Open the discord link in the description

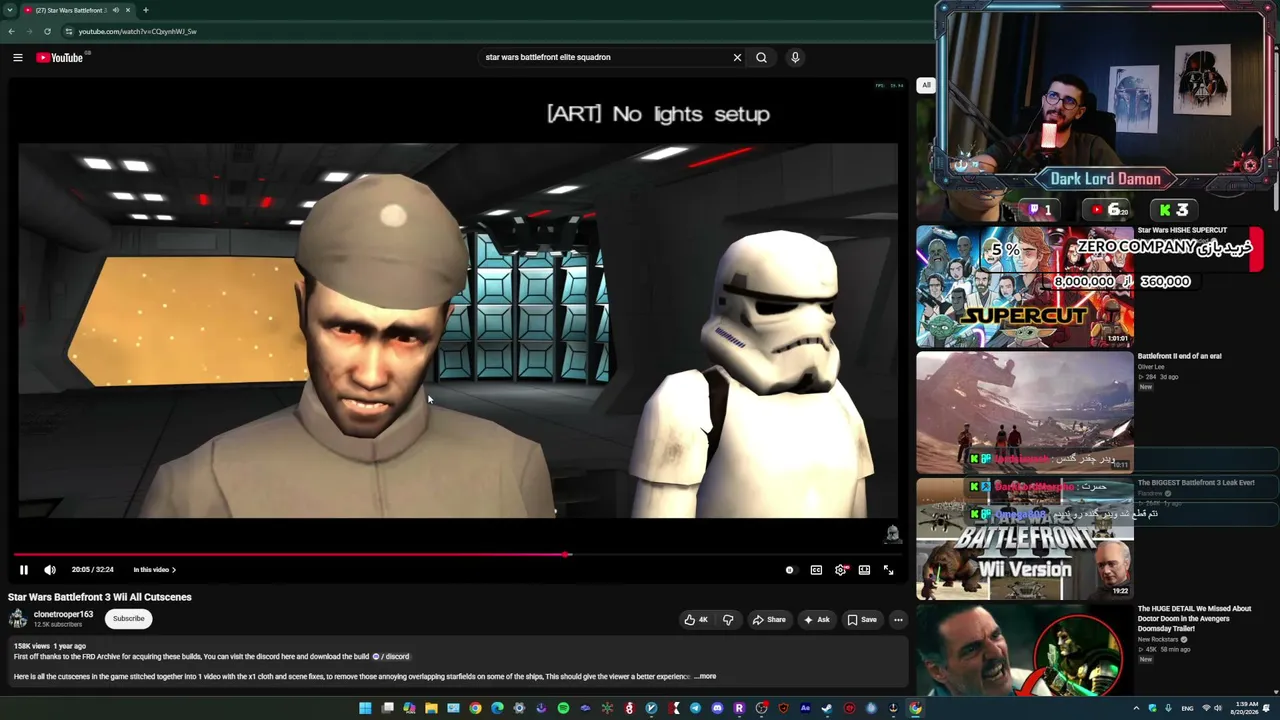(x=391, y=657)
